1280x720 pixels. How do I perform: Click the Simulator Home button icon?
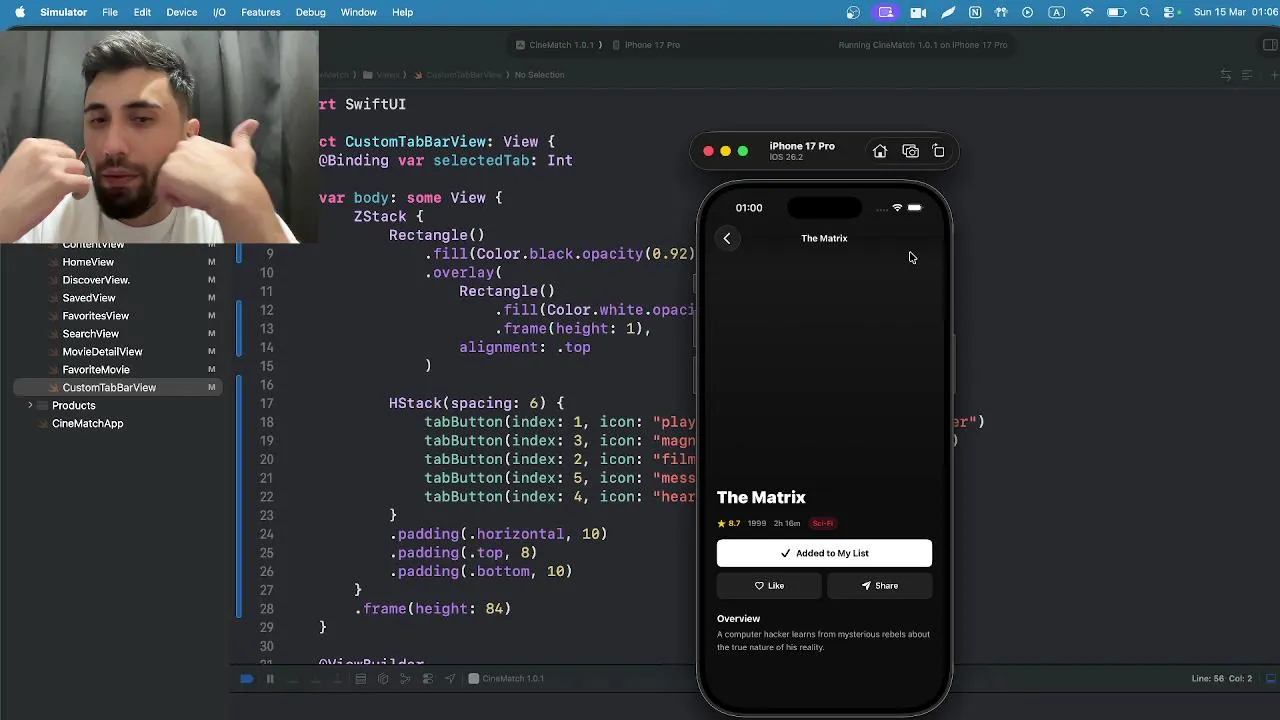pos(880,151)
